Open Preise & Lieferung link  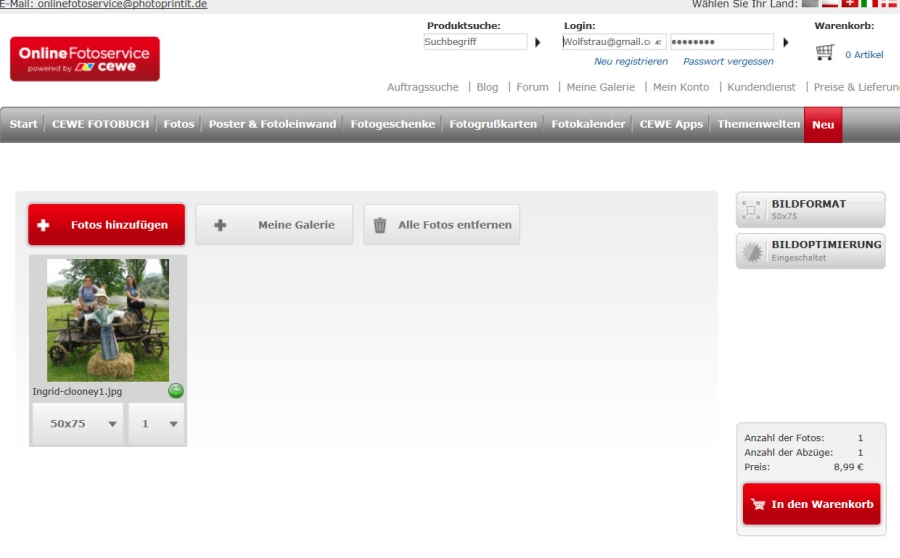coord(856,87)
